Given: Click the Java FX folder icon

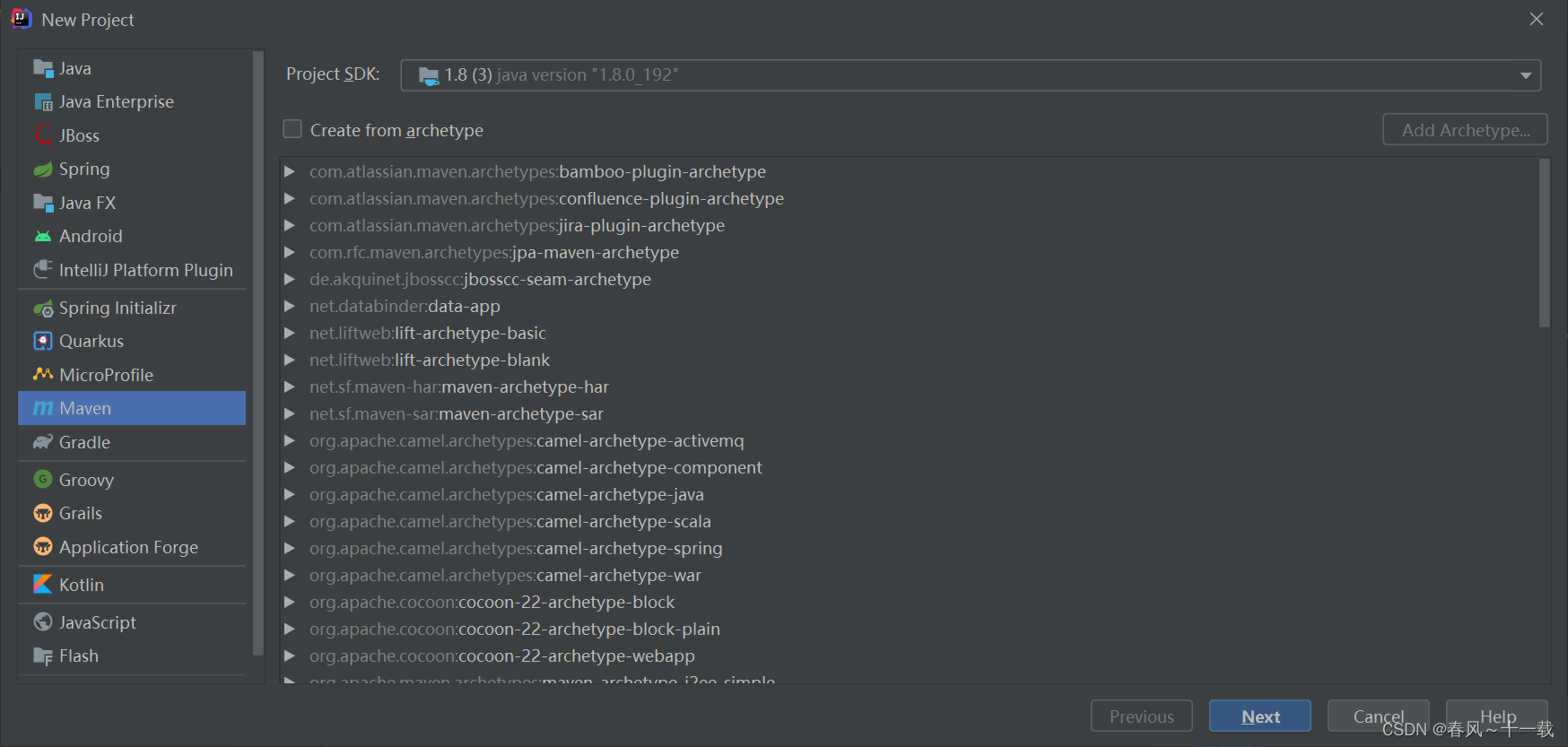Looking at the screenshot, I should (x=43, y=203).
